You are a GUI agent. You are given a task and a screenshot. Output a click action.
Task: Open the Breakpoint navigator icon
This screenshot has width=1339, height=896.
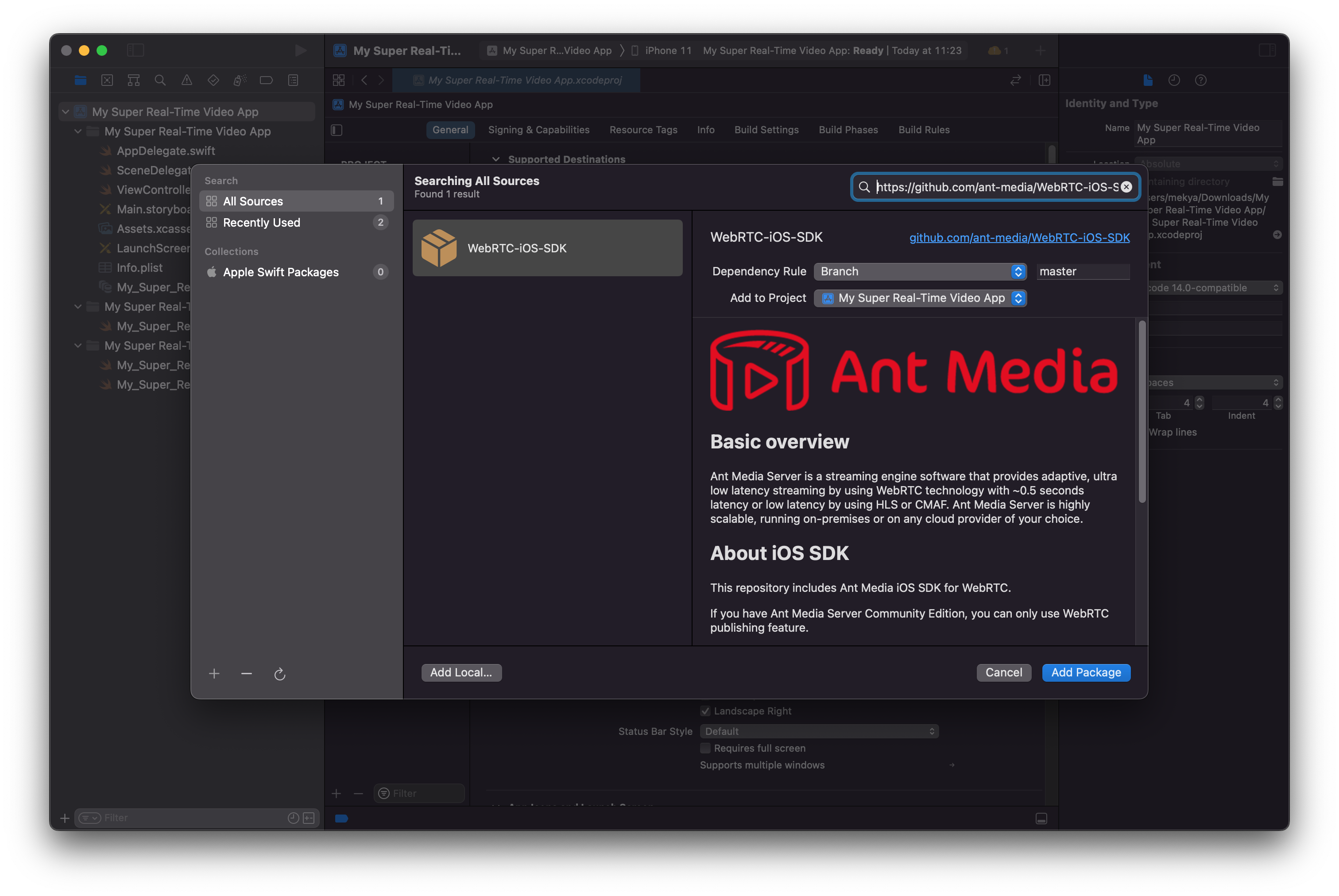[x=266, y=80]
